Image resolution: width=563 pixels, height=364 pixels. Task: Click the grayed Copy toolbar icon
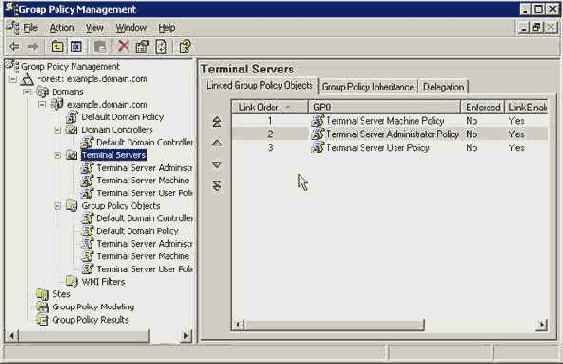pyautogui.click(x=100, y=47)
